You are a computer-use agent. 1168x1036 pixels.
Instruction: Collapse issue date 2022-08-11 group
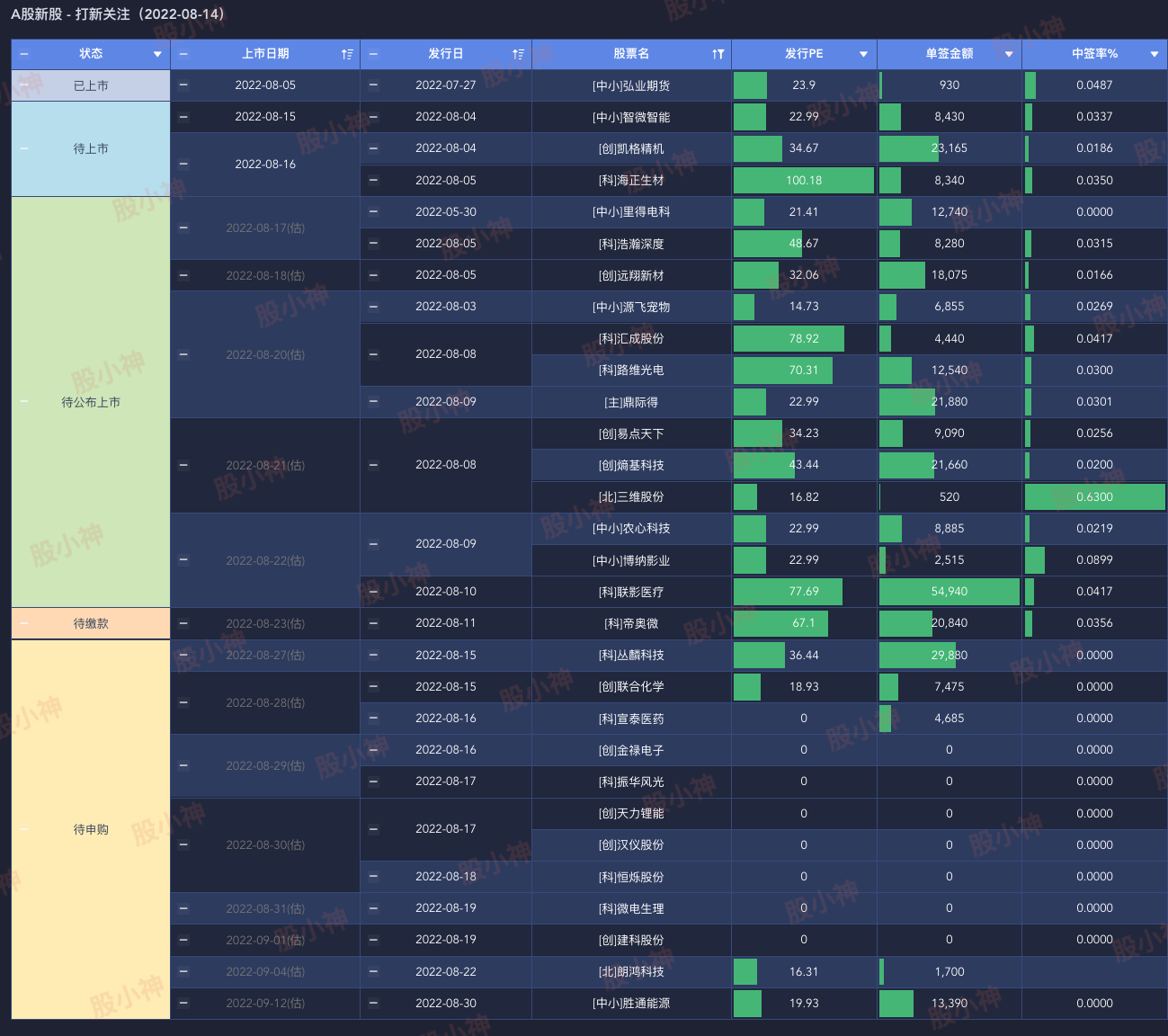pos(373,623)
